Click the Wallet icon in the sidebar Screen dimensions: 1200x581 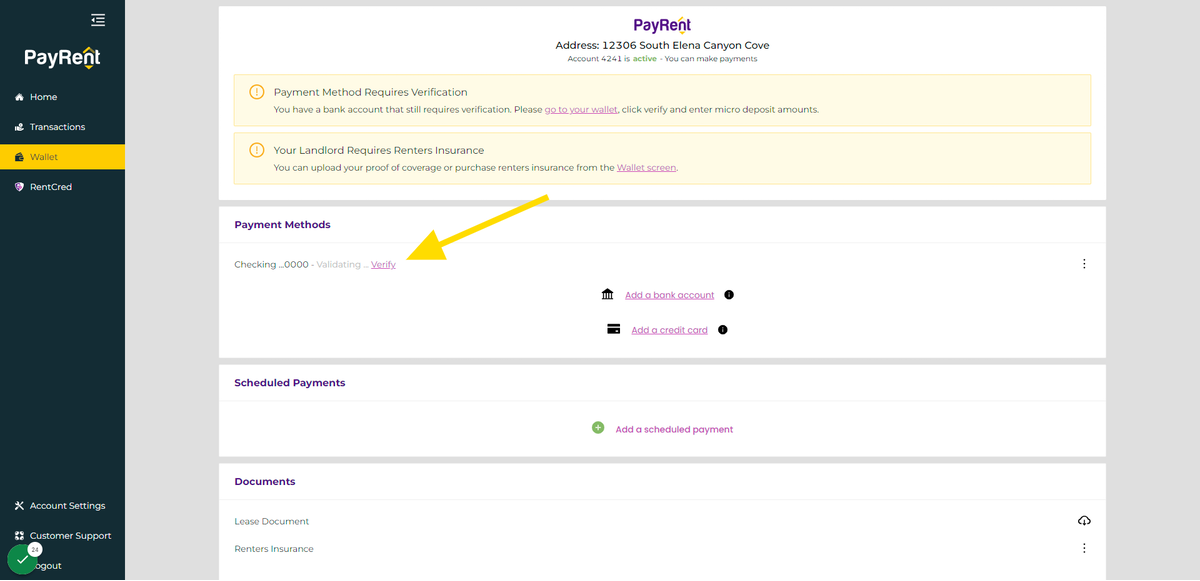pos(19,157)
